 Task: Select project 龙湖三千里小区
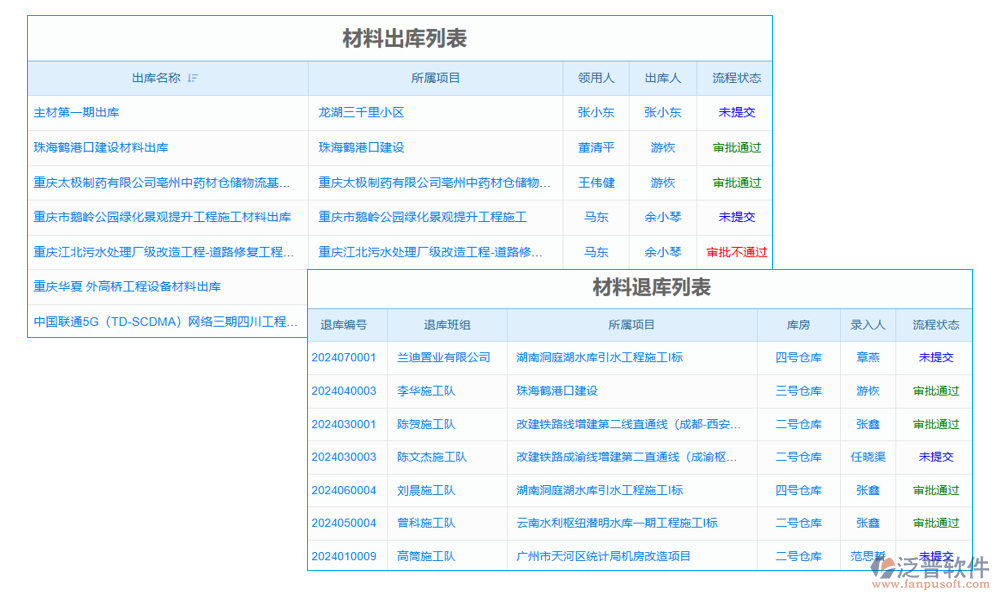359,112
